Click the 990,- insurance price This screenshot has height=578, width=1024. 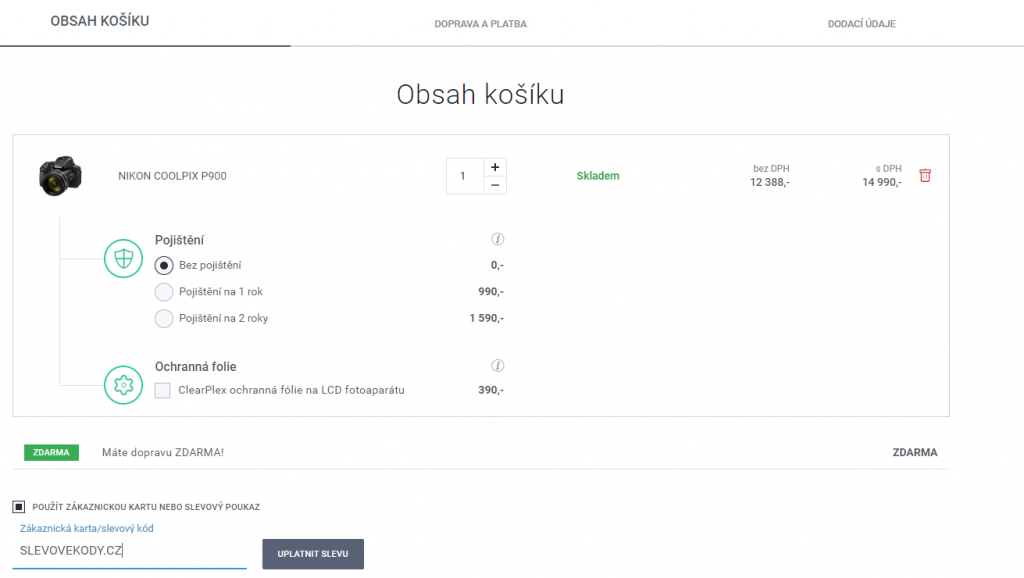(x=491, y=291)
